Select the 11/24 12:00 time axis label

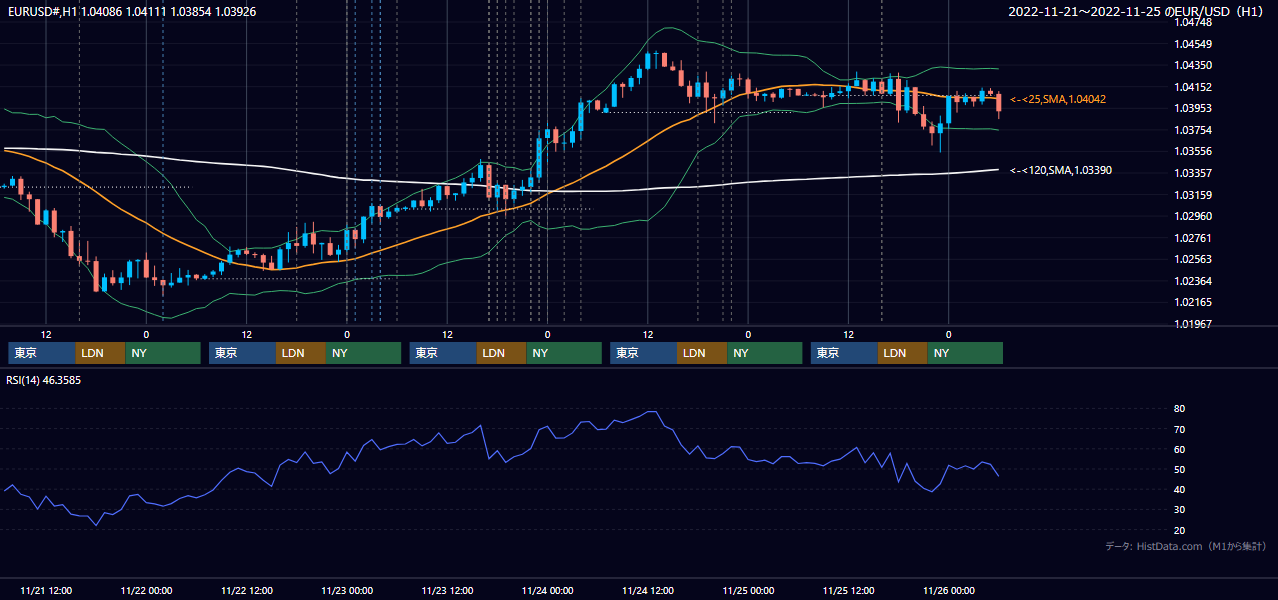point(648,590)
